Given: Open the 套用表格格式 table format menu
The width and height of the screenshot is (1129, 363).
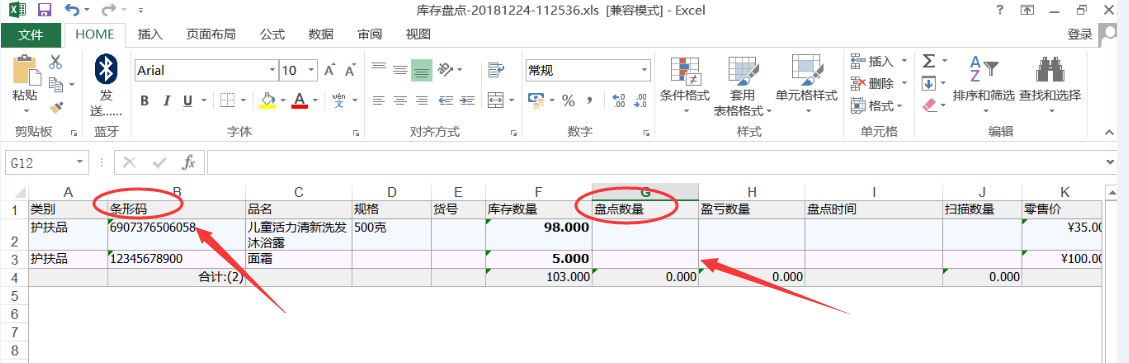Looking at the screenshot, I should (x=742, y=85).
